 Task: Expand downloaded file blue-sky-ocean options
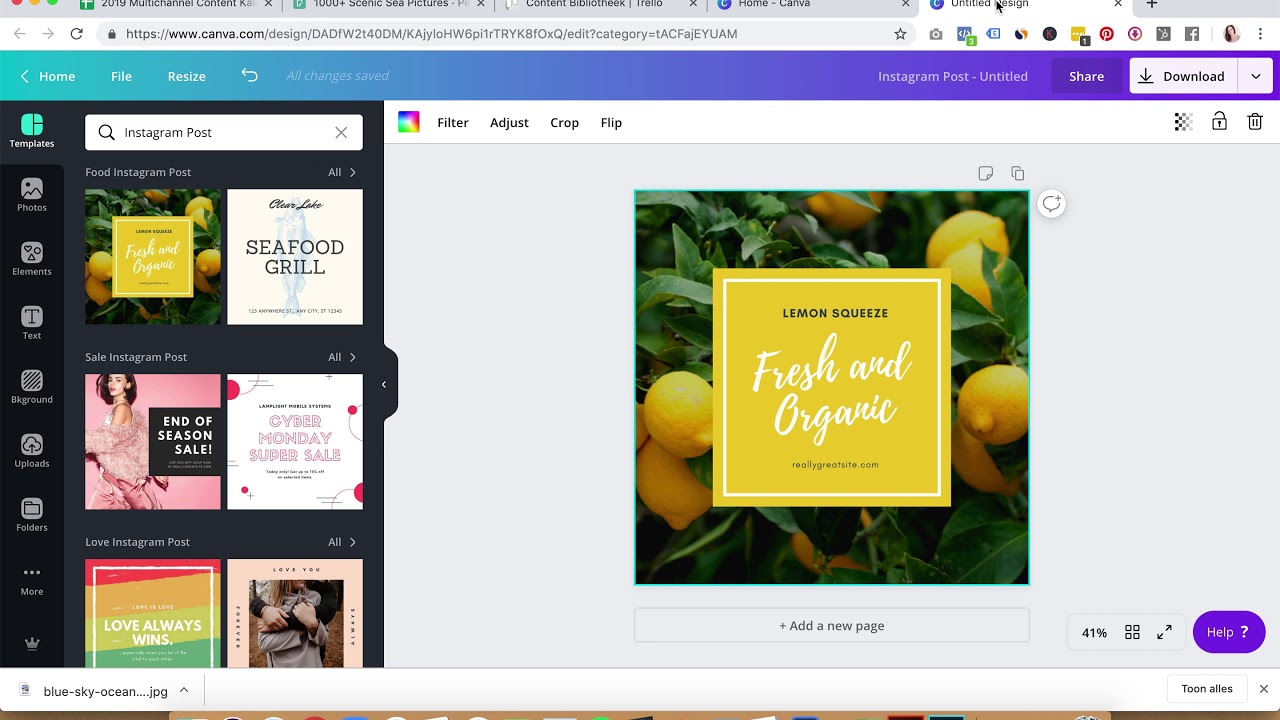point(184,690)
